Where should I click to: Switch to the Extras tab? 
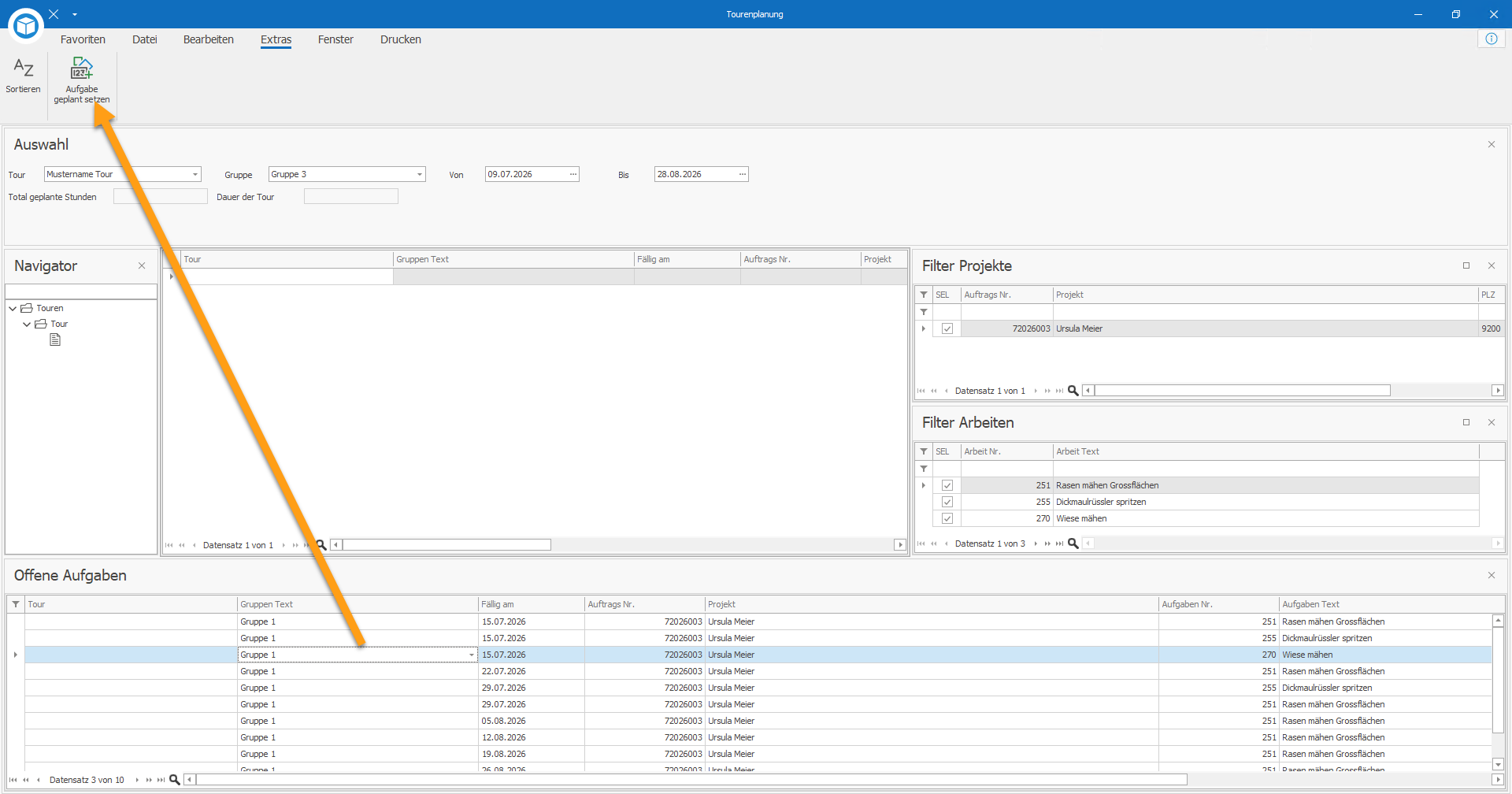coord(276,39)
